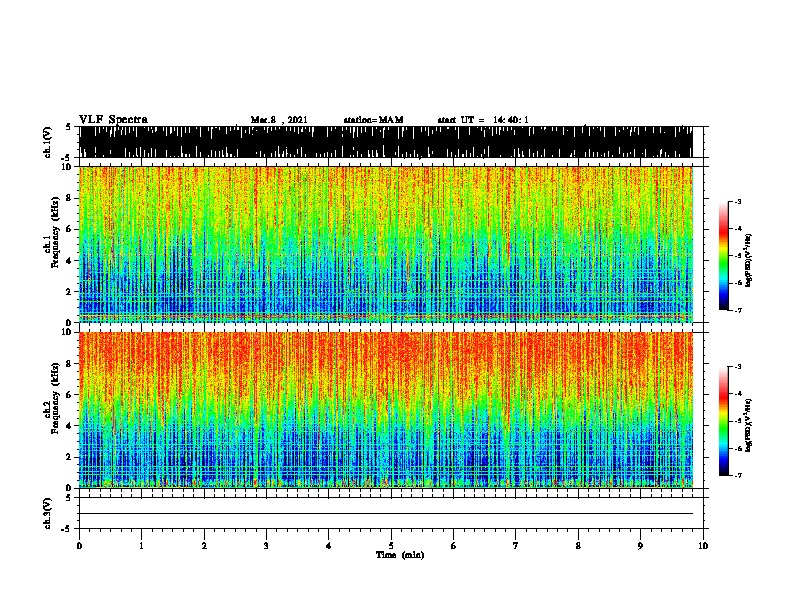
Task: Click the date text "Mar.8 , 2021"
Action: (x=279, y=120)
